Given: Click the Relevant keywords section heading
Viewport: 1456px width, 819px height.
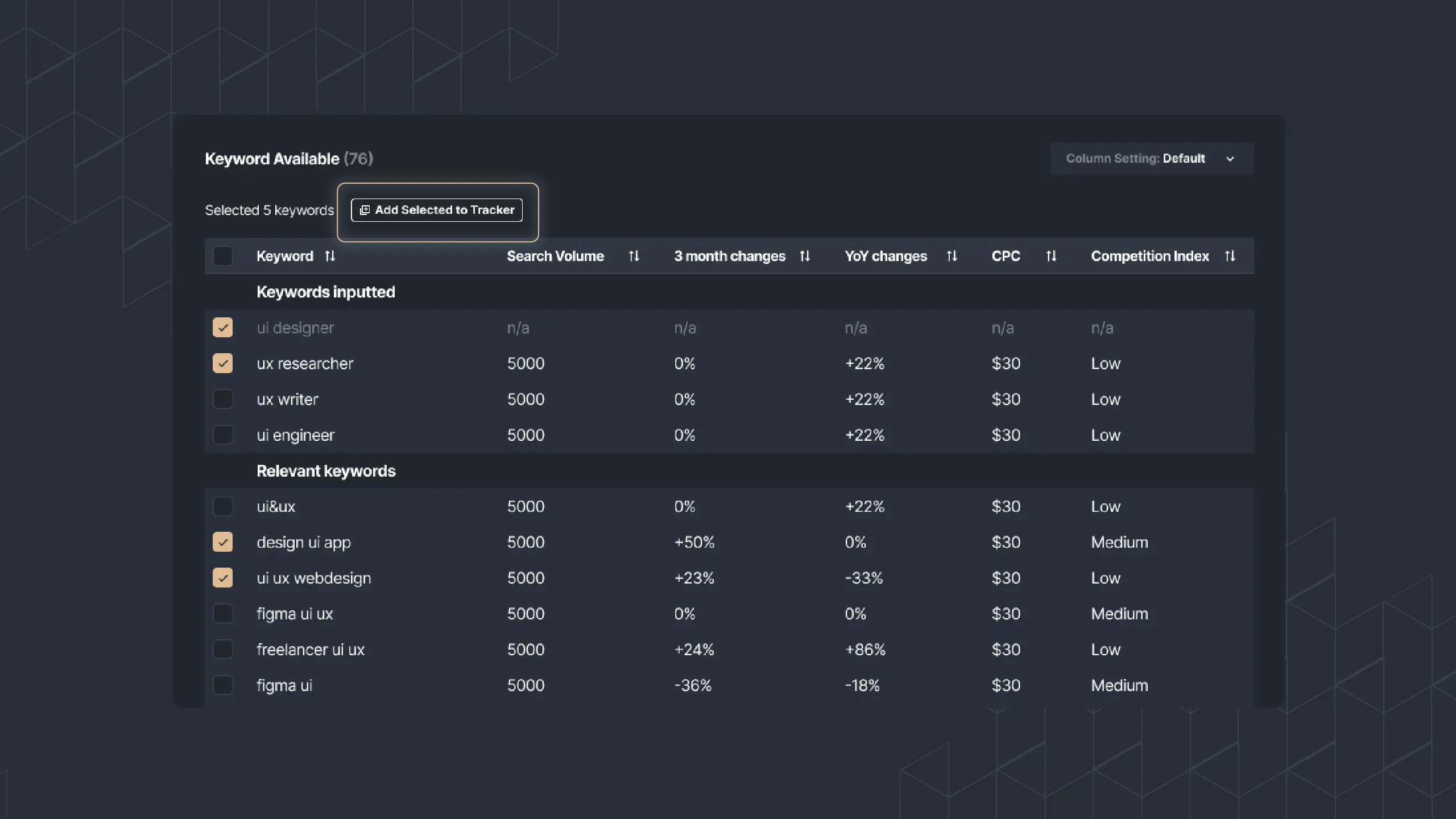Looking at the screenshot, I should point(326,471).
